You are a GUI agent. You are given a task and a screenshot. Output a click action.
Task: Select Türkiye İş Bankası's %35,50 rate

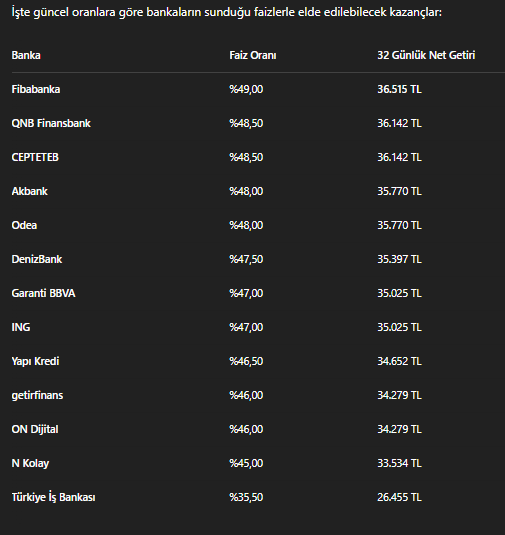pos(246,497)
